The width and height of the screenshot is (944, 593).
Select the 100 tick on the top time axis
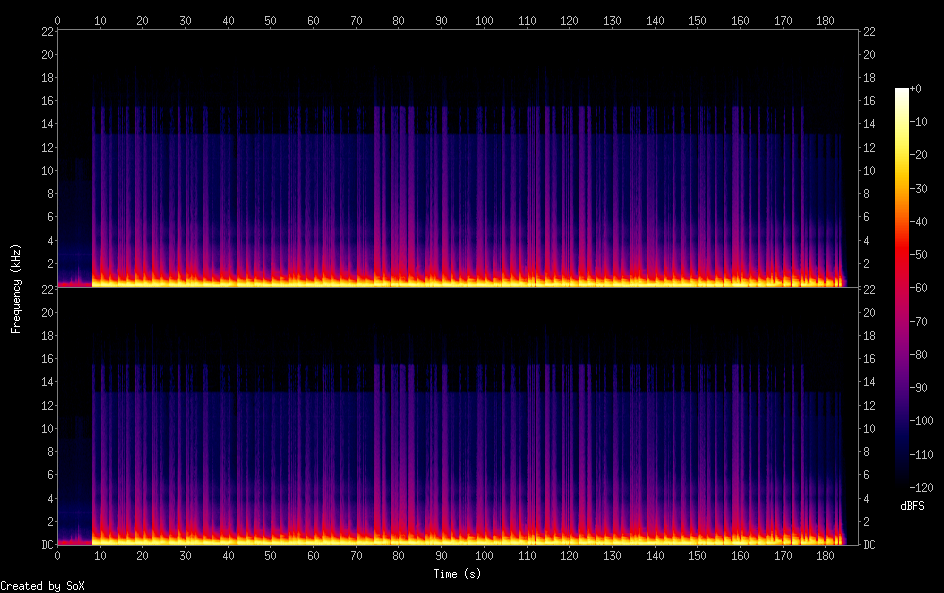pyautogui.click(x=484, y=20)
